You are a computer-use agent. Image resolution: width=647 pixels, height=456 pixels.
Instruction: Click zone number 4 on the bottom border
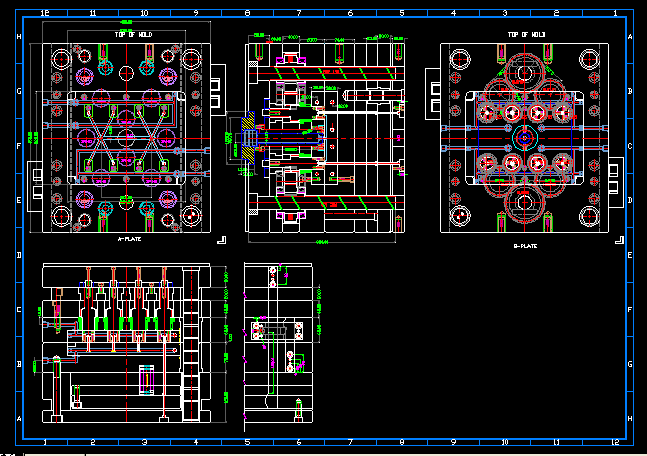196,442
